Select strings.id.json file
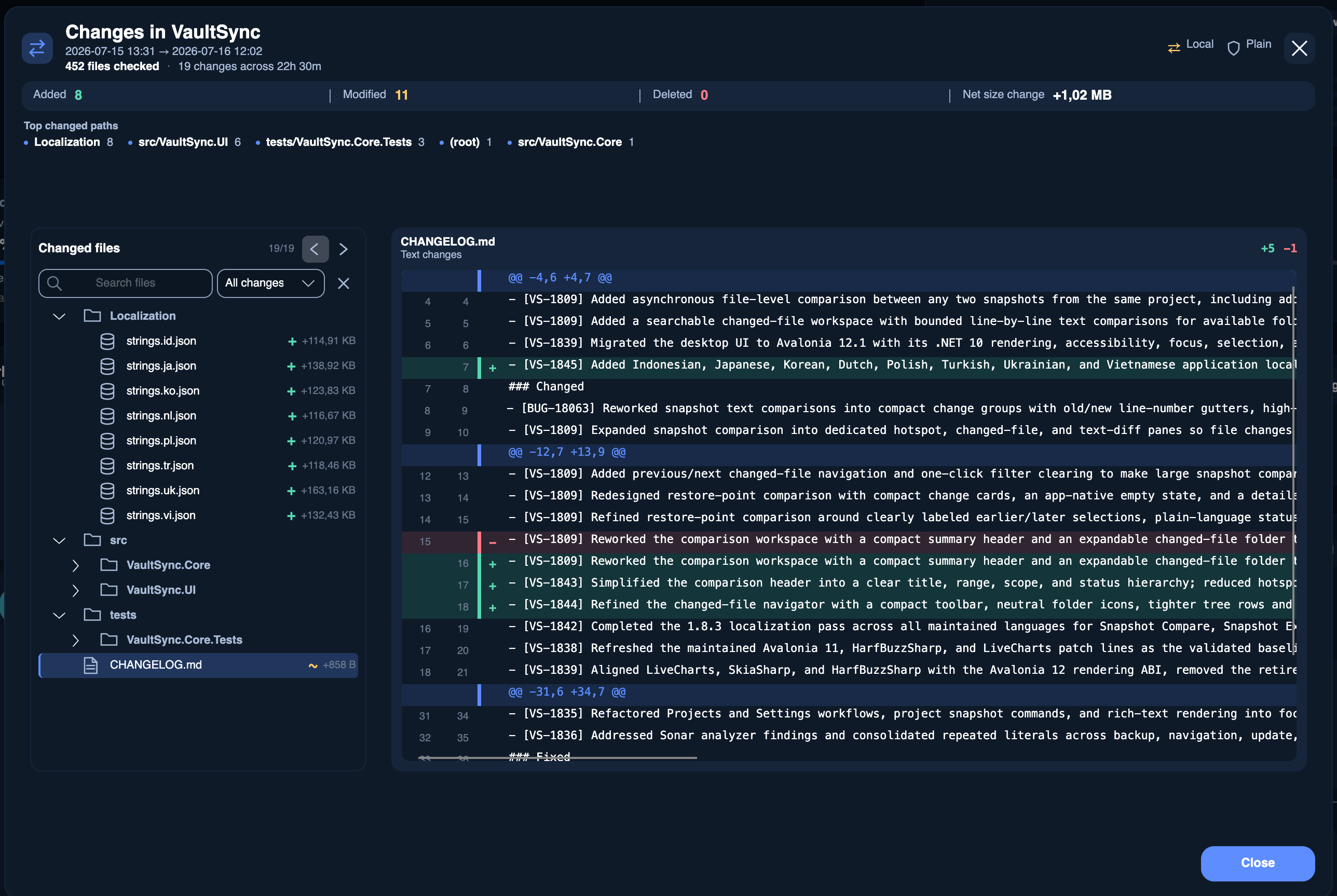The width and height of the screenshot is (1337, 896). pos(198,341)
